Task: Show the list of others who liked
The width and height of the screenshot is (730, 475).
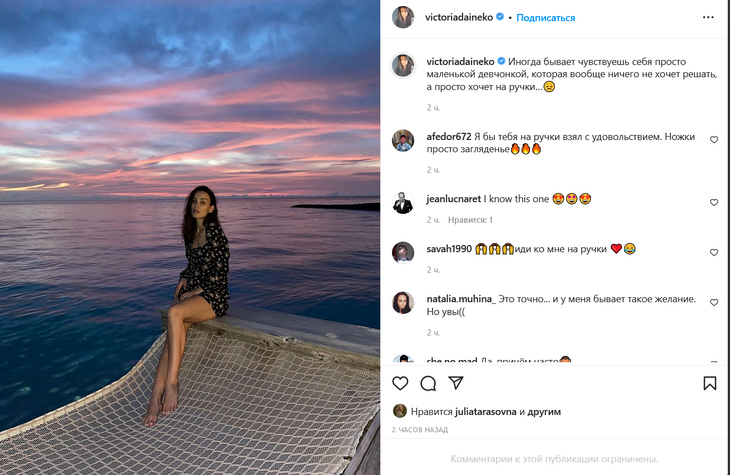Action: pos(544,411)
